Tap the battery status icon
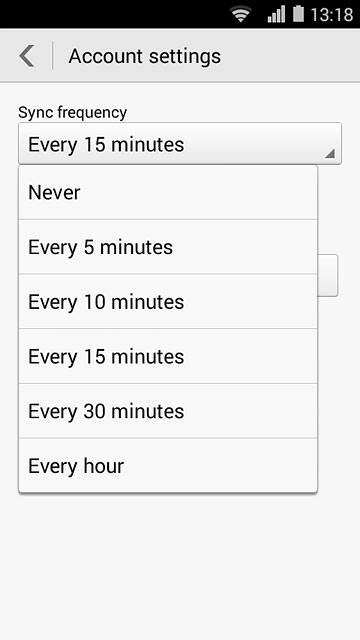This screenshot has height=640, width=360. (298, 14)
